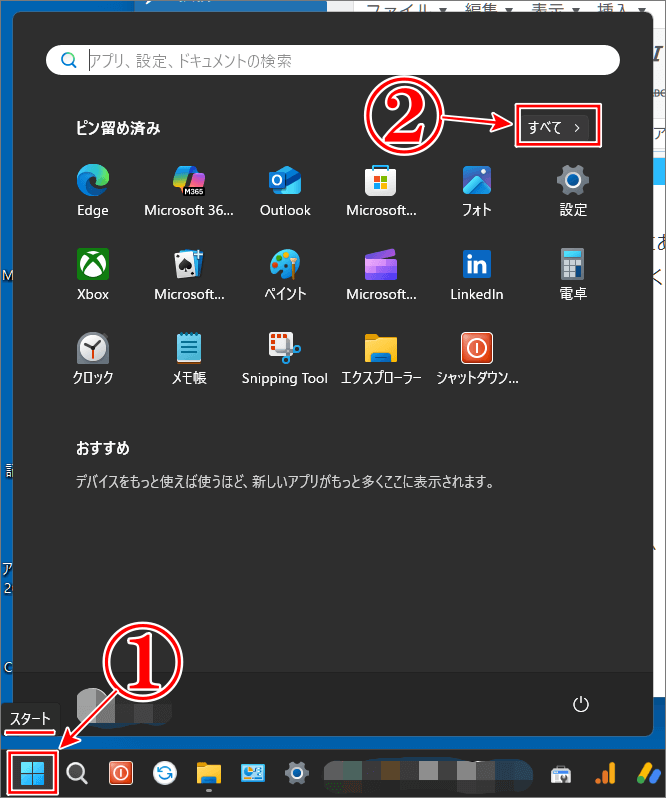Open the white toolbox taskbar icon
This screenshot has width=666, height=798.
[x=561, y=774]
